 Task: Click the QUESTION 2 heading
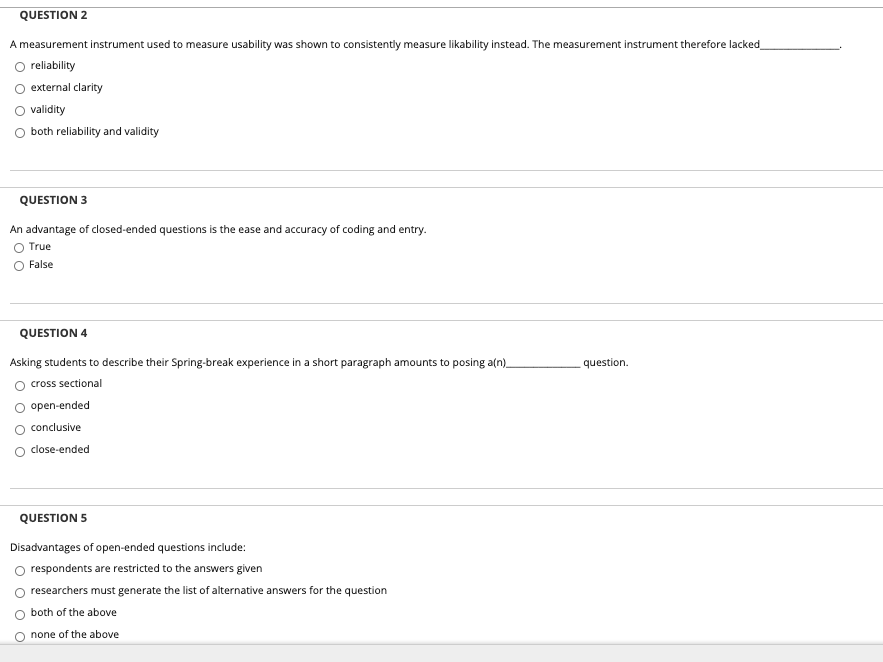point(53,15)
